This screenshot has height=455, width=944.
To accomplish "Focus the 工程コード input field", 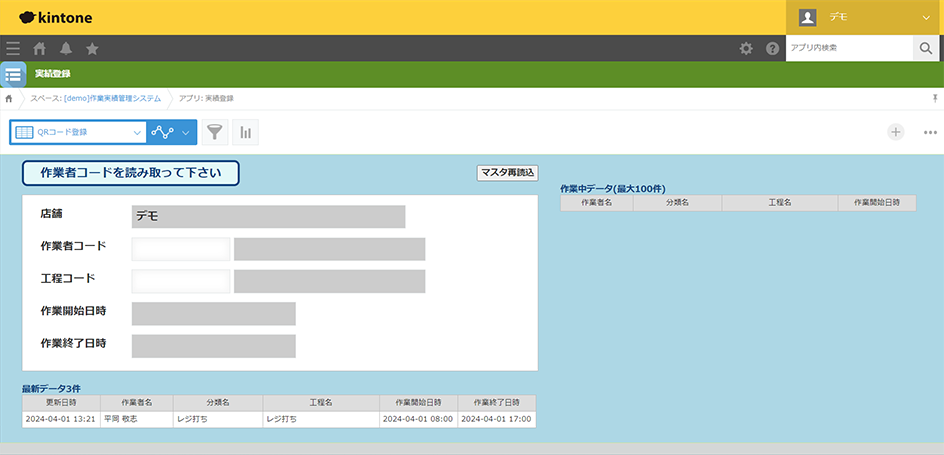I will 181,281.
